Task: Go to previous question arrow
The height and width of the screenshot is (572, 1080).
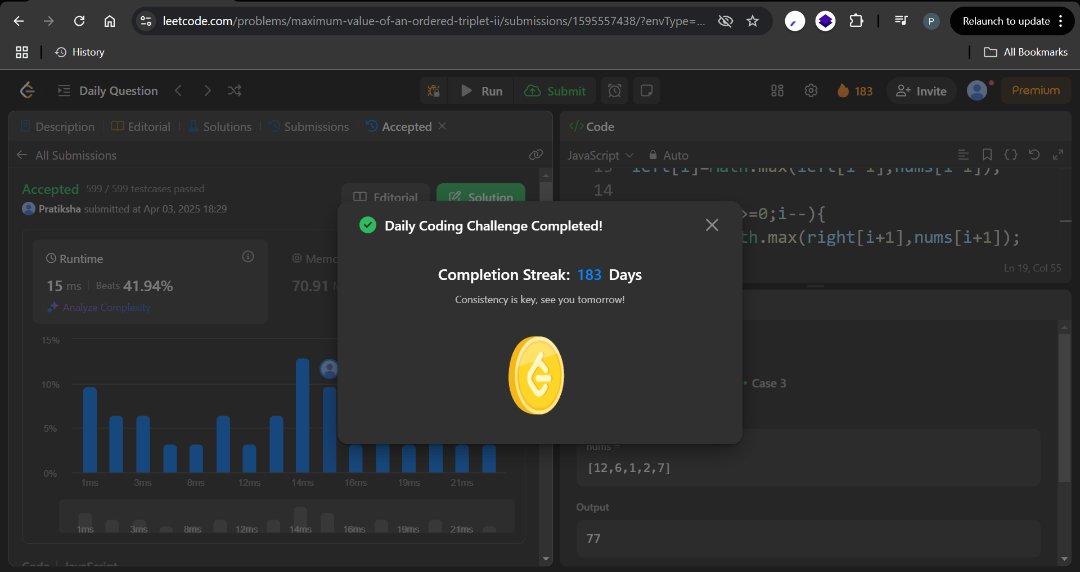Action: coord(178,91)
